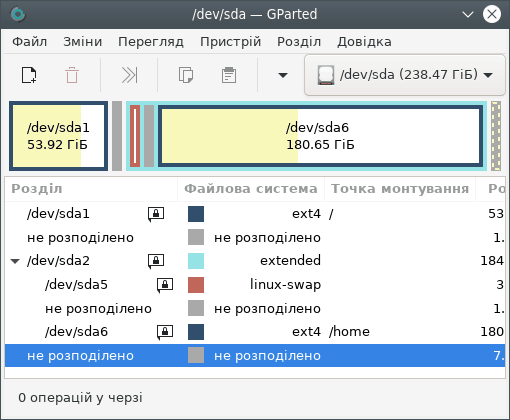Open the toolbar overflow dropdown arrow
510x420 pixels.
(283, 75)
